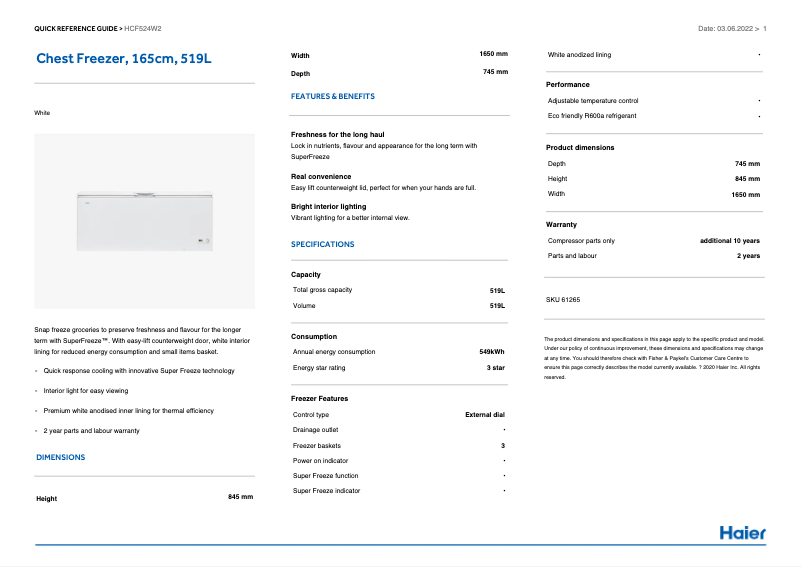Click the DIMENSIONS section heading
Screen dimensions: 802x567
(61, 457)
